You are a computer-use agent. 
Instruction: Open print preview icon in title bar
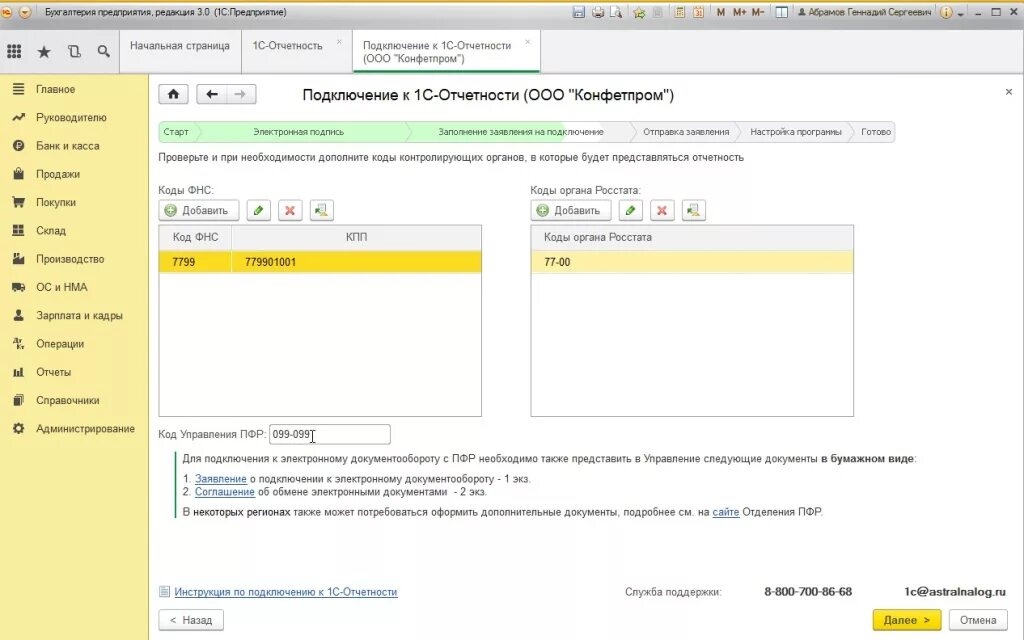(x=616, y=12)
